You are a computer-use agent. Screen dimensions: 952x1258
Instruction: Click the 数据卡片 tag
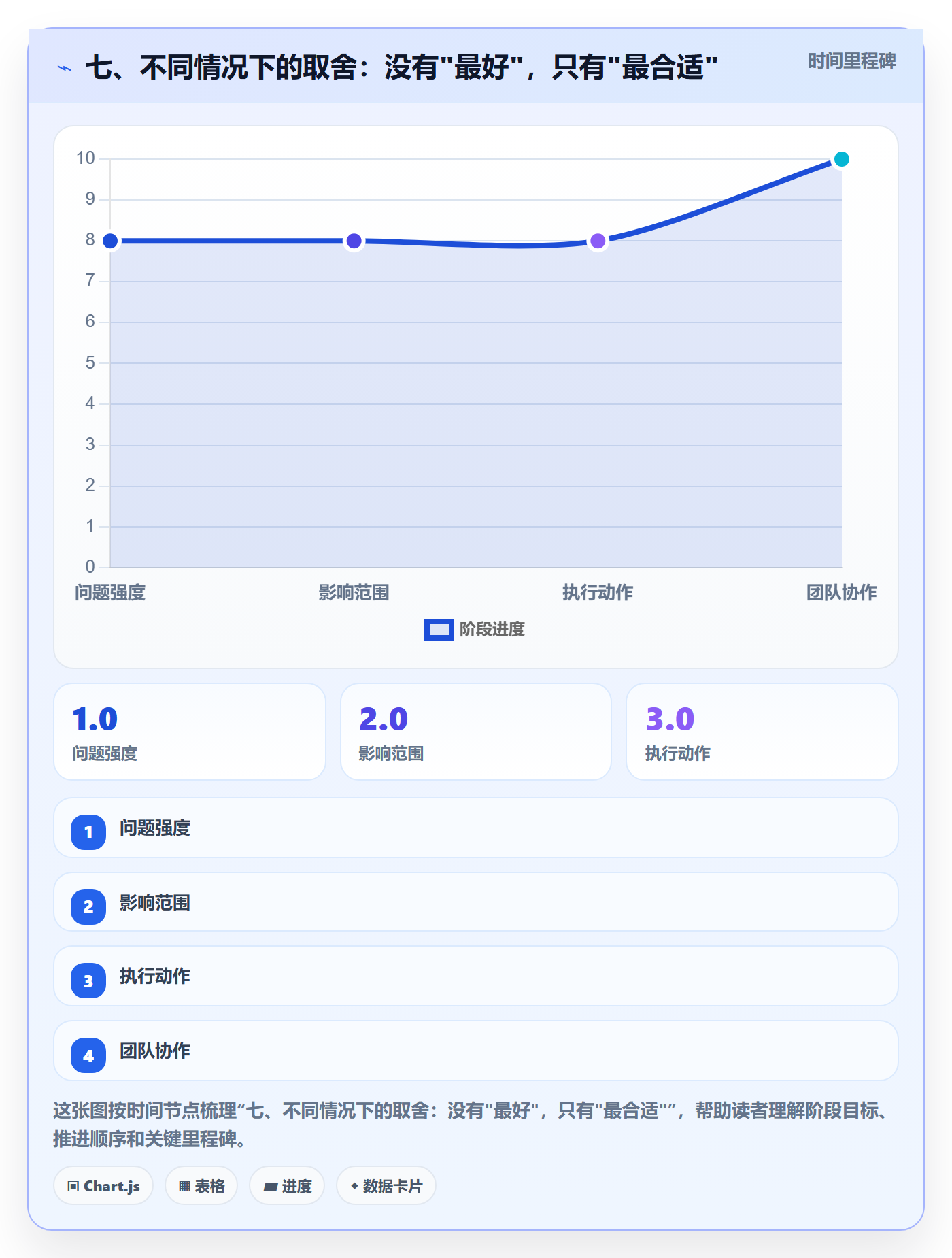pyautogui.click(x=386, y=1186)
